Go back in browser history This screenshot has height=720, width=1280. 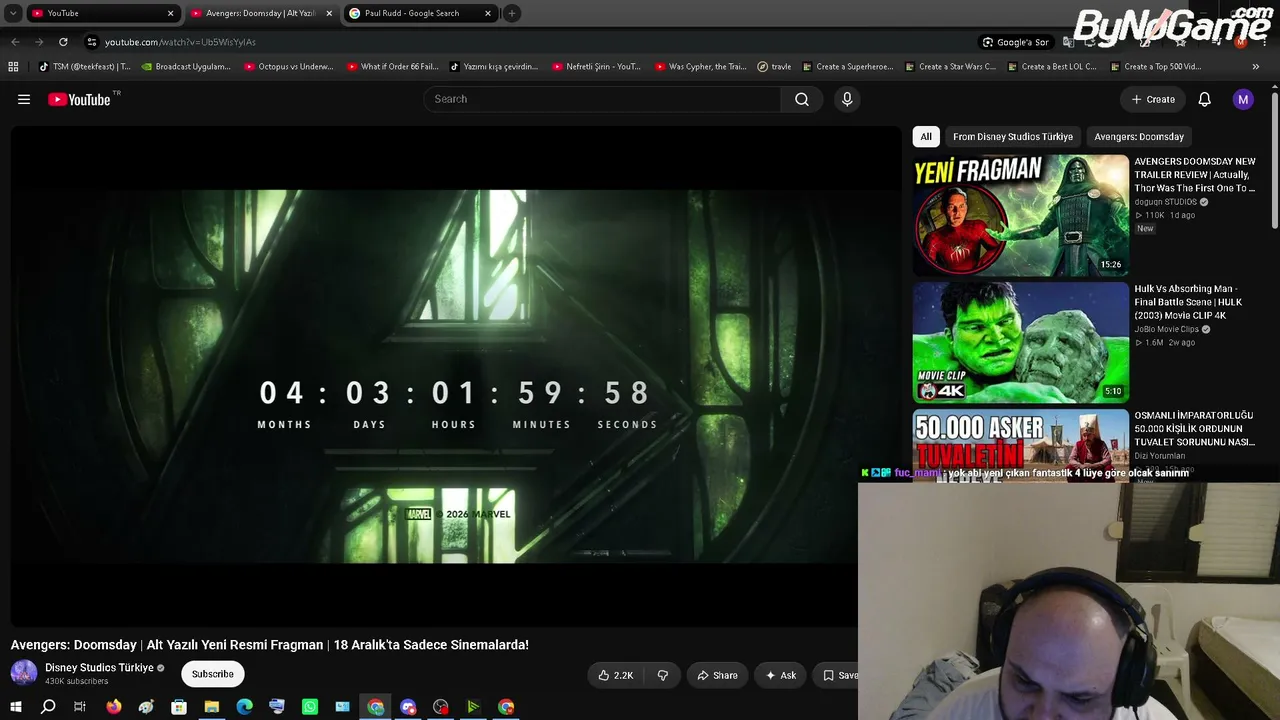pyautogui.click(x=15, y=42)
